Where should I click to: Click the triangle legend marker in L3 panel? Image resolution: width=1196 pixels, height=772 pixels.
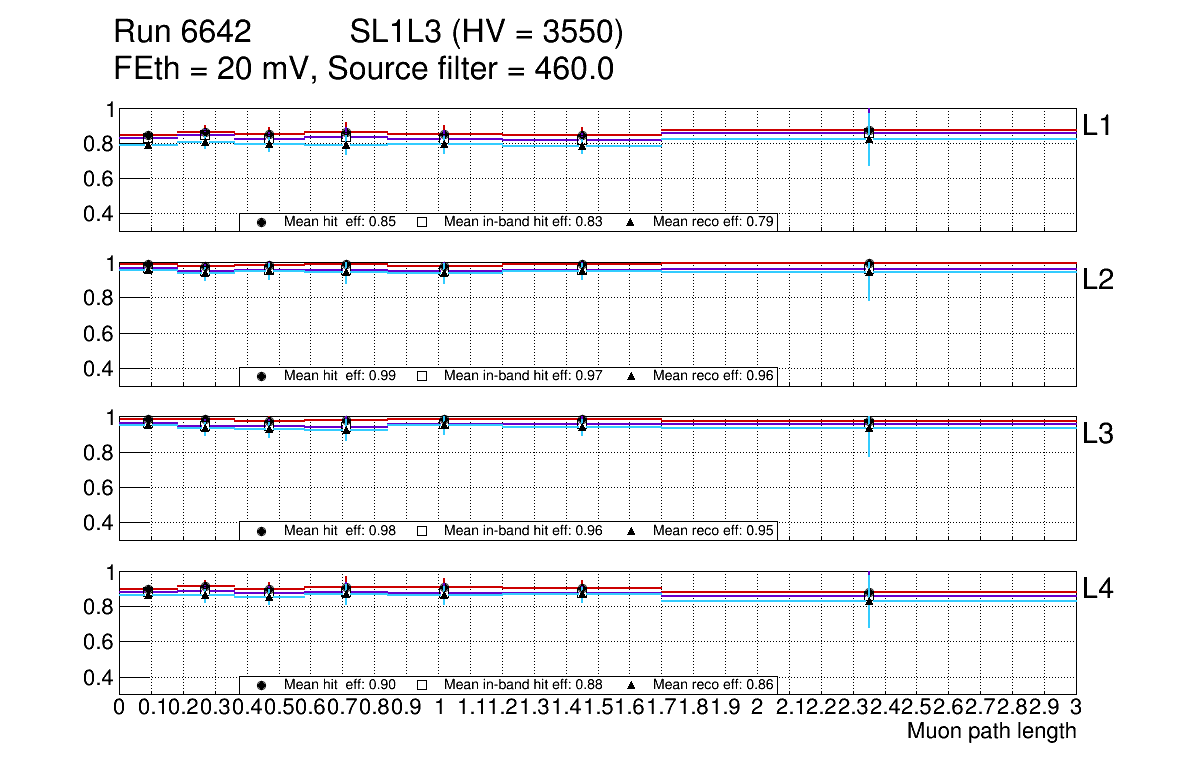[631, 531]
